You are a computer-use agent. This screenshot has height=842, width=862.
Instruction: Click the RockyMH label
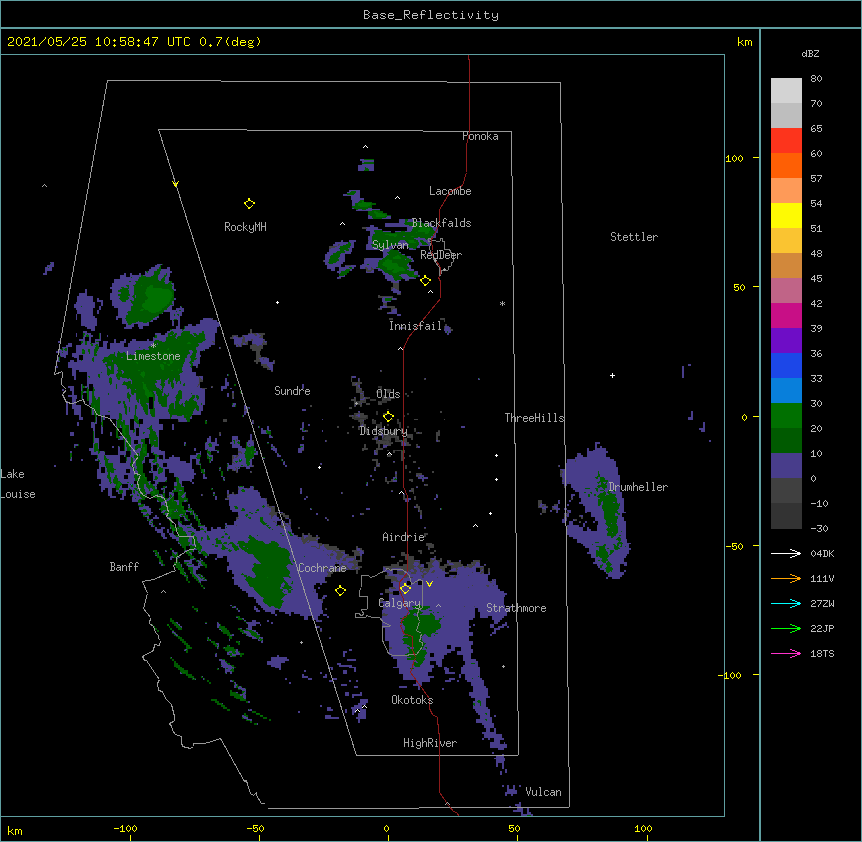tap(245, 227)
